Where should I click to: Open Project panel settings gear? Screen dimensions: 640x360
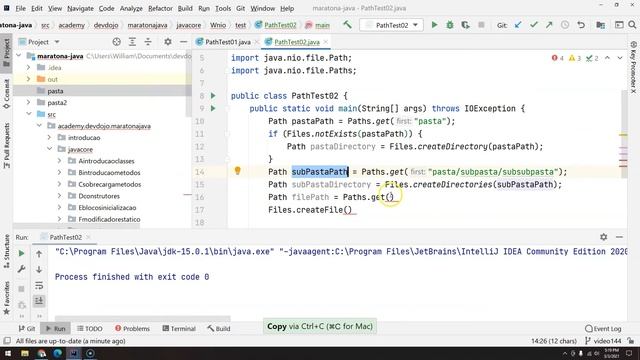pyautogui.click(x=168, y=42)
